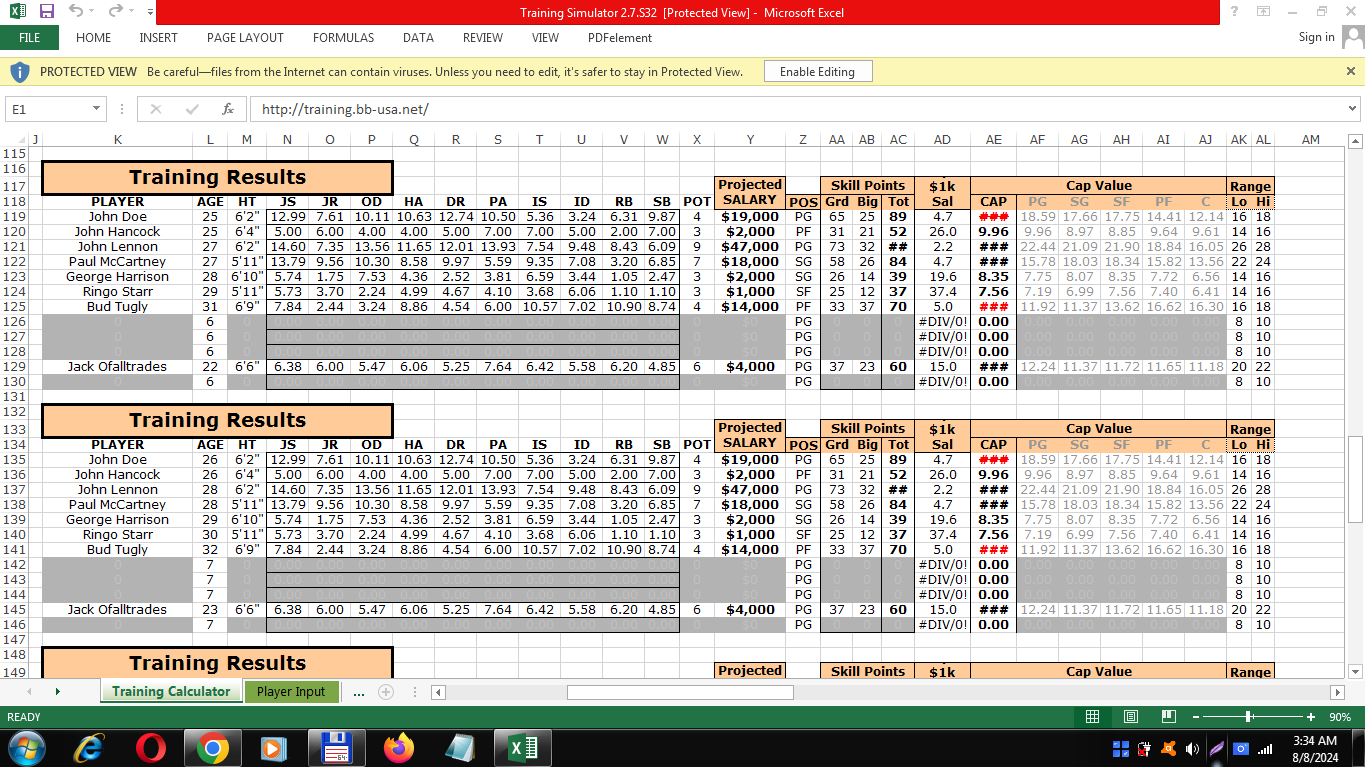The image size is (1365, 767).
Task: Expand the formula bar chevron
Action: click(x=1353, y=109)
